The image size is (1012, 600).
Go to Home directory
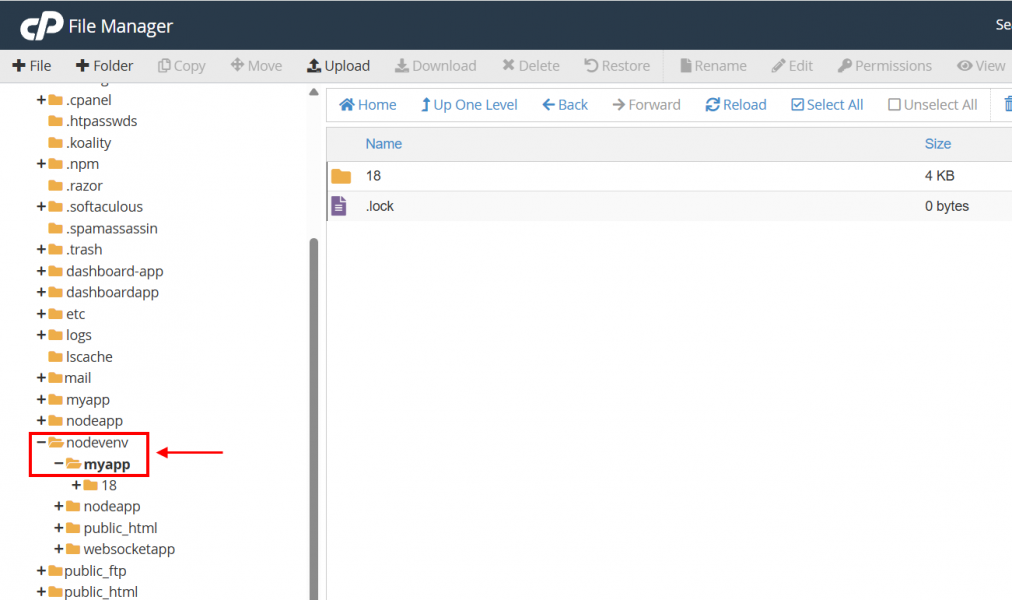368,105
